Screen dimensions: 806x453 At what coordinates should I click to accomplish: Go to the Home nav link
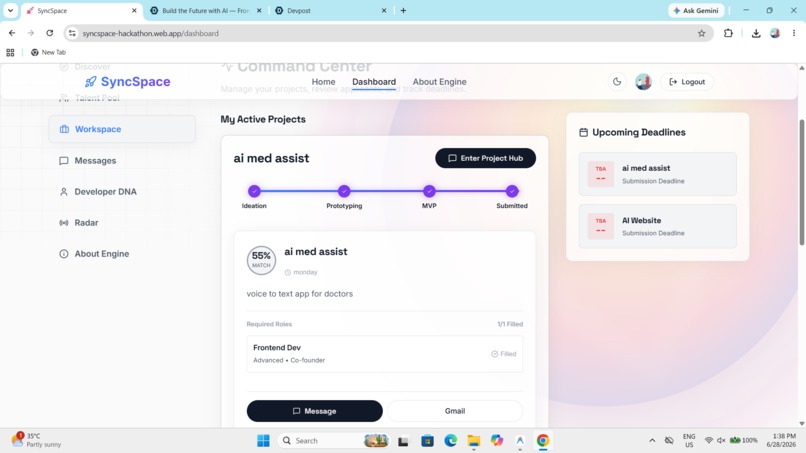[323, 82]
